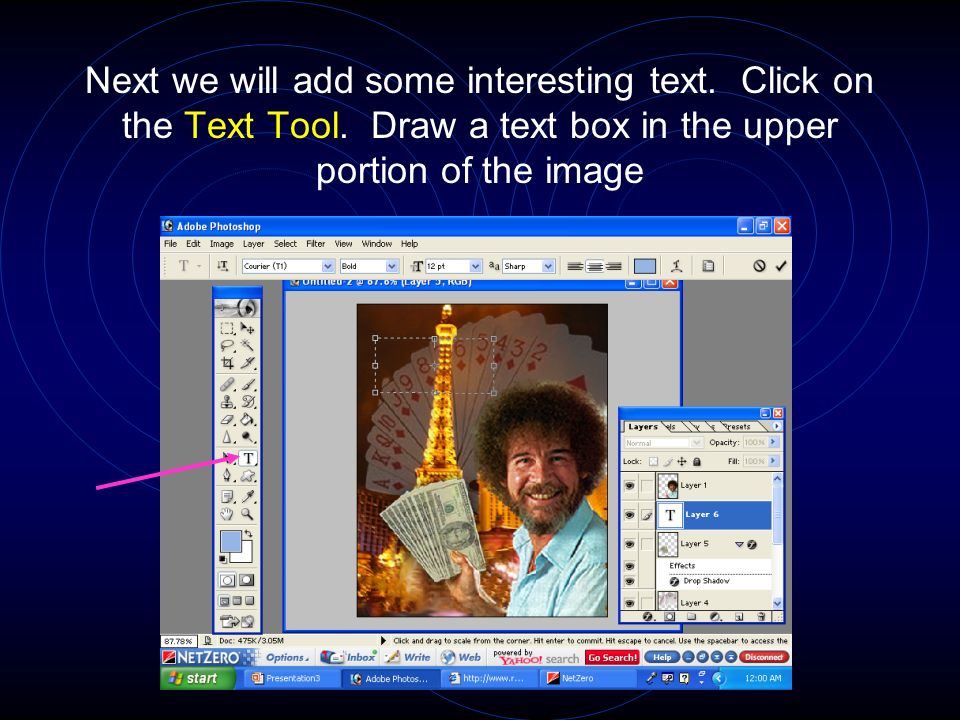
Task: Hide Layer 4 with eye icon
Action: tap(629, 603)
